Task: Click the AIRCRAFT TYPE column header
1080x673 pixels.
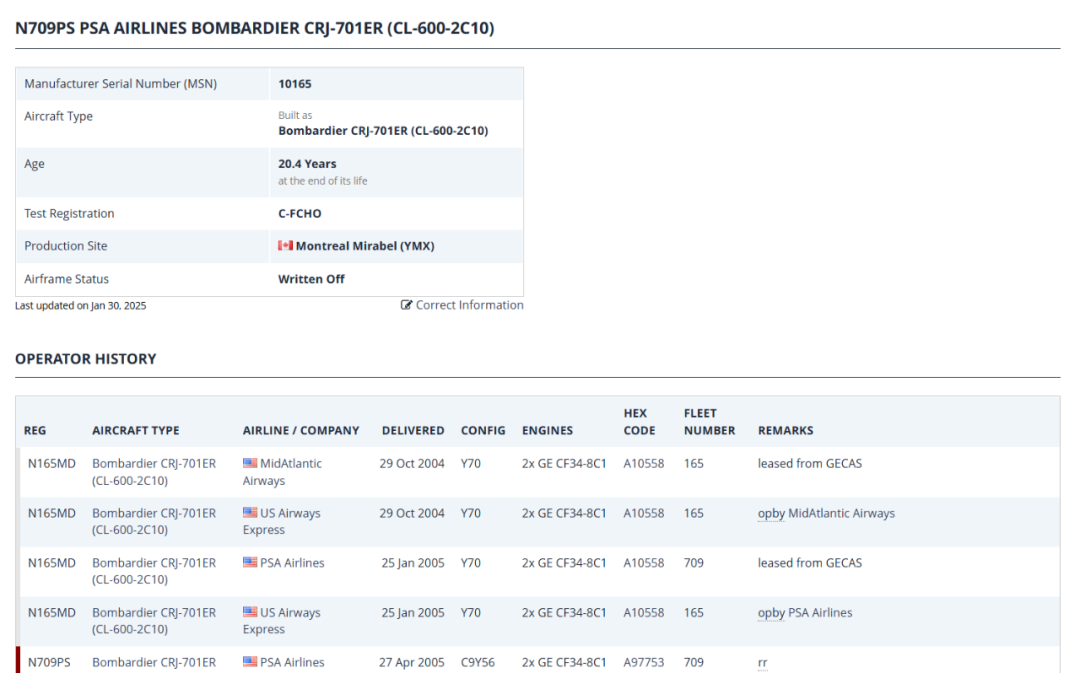Action: tap(136, 431)
